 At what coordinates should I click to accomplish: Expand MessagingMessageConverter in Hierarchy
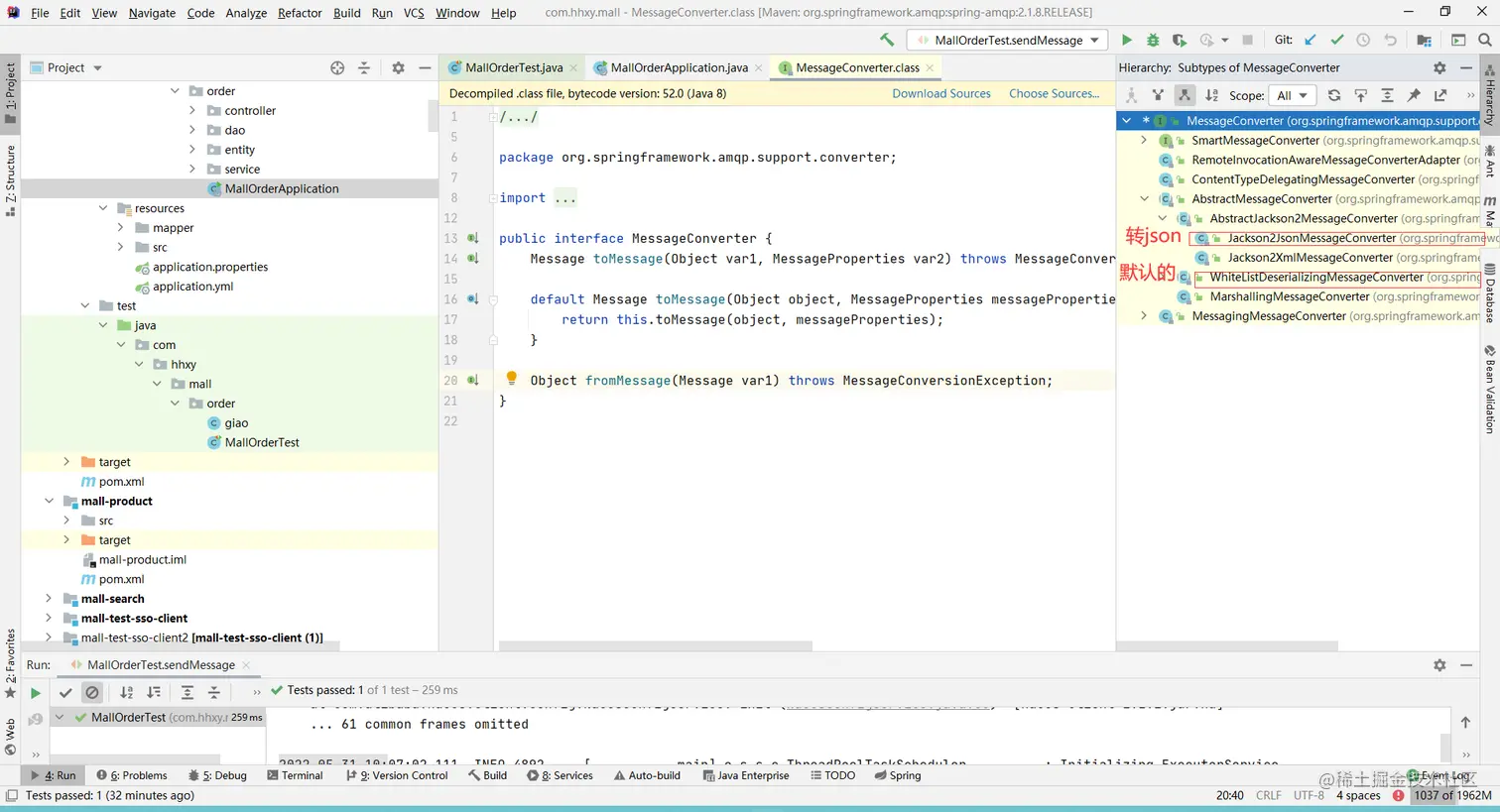point(1144,315)
